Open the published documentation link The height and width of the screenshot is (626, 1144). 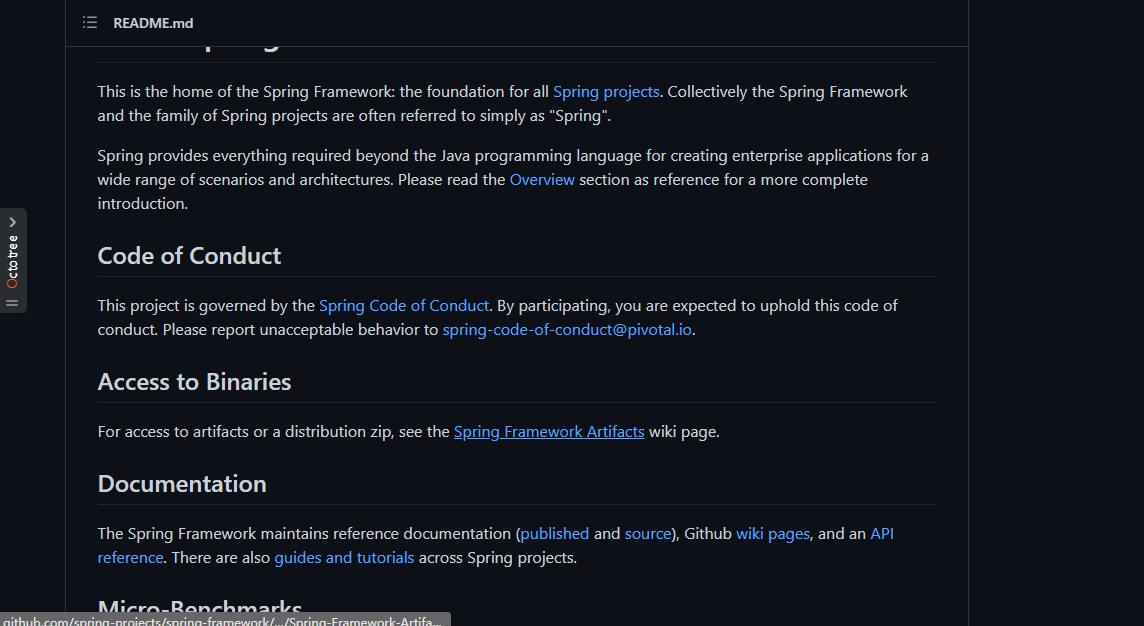554,534
